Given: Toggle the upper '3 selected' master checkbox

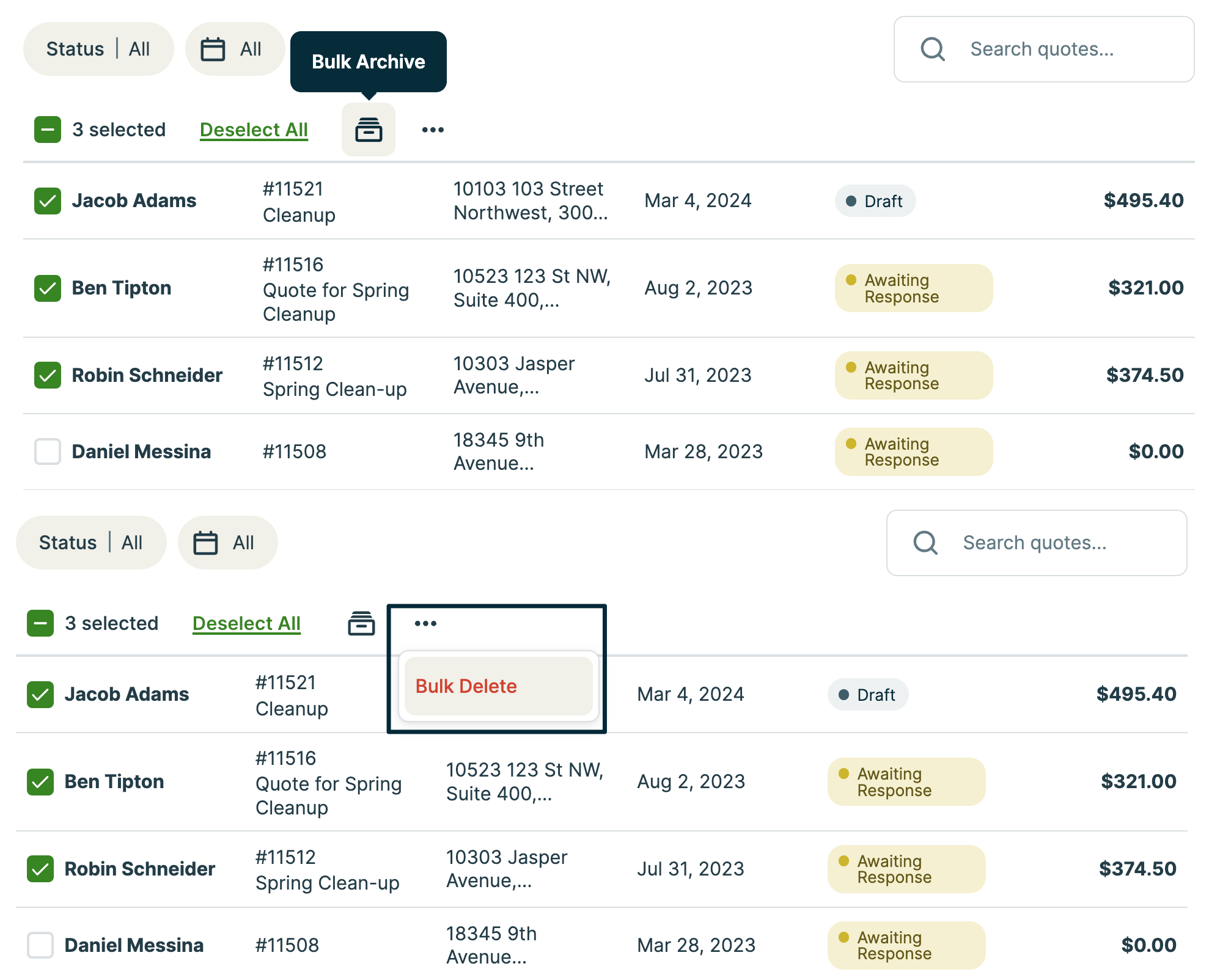Looking at the screenshot, I should (x=48, y=130).
